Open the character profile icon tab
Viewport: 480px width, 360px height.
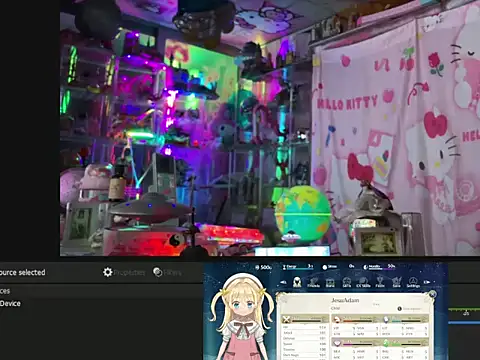click(x=297, y=282)
